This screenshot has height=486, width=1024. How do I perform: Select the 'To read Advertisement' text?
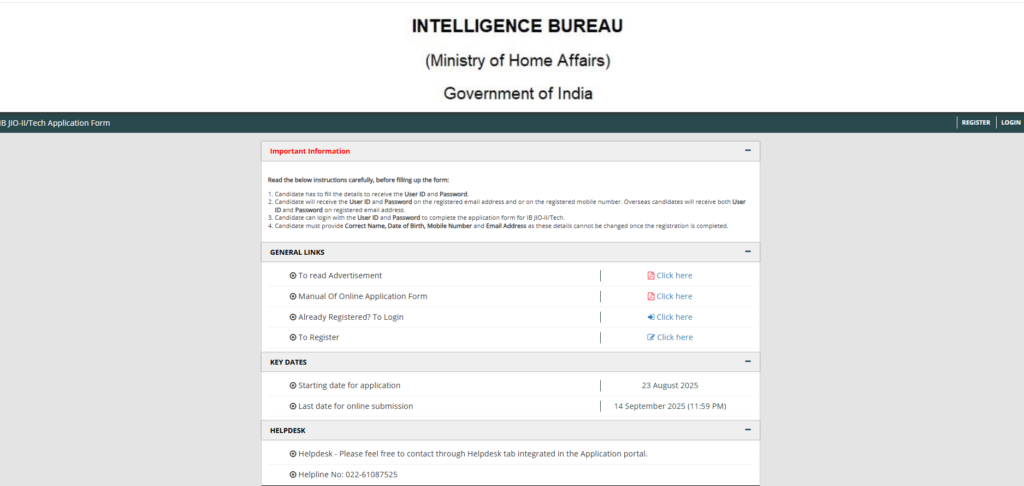coord(340,276)
